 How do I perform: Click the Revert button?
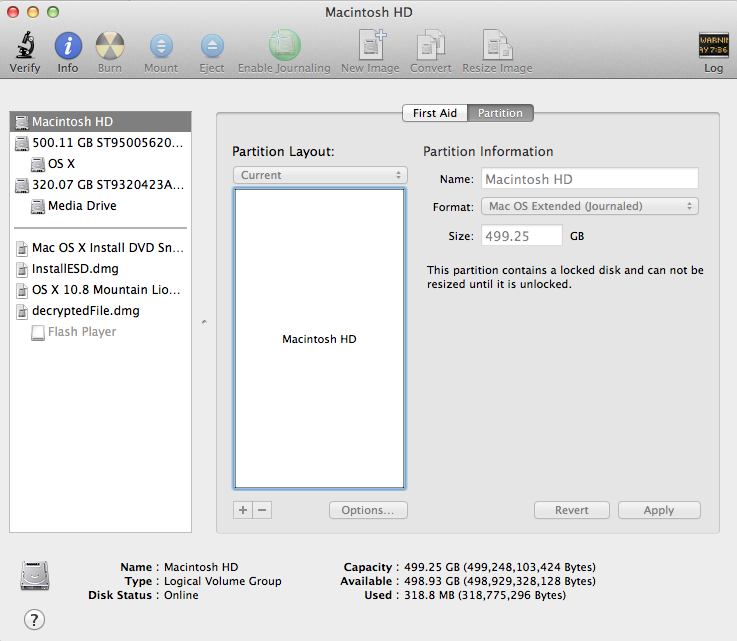coord(572,510)
